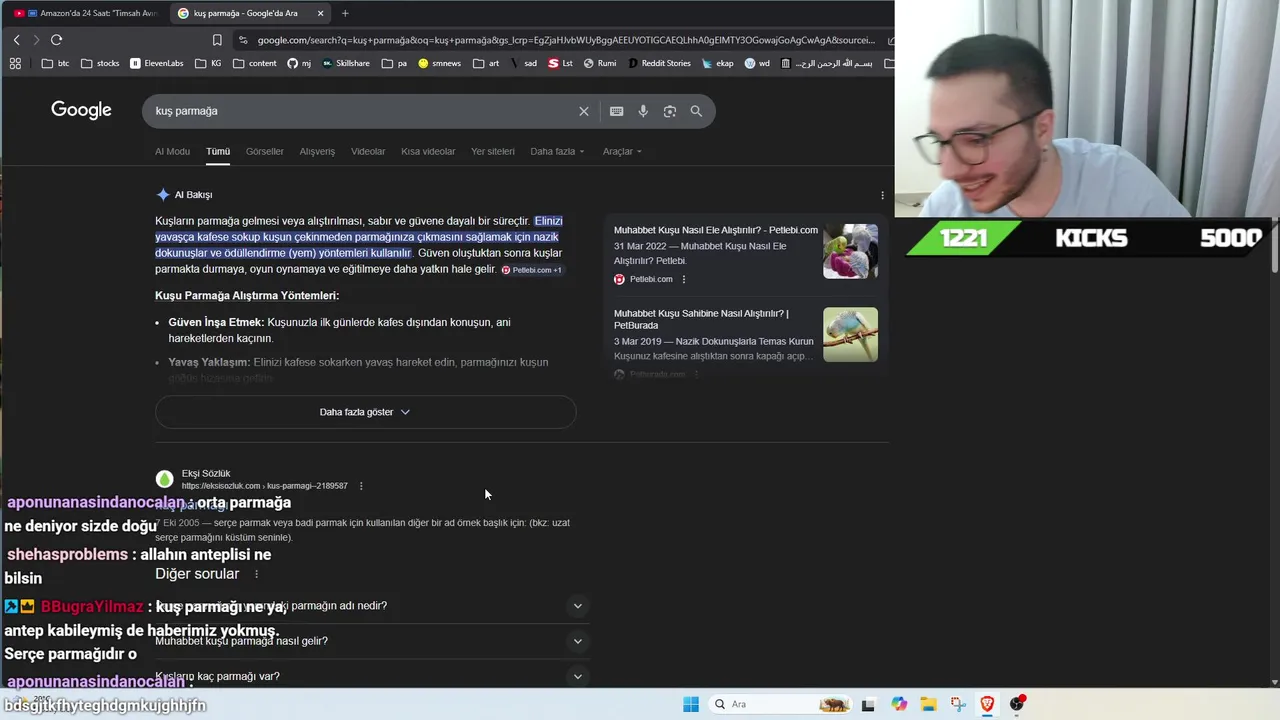This screenshot has width=1280, height=720.
Task: Click the PetBurada blue budgie thumbnail
Action: coord(850,334)
